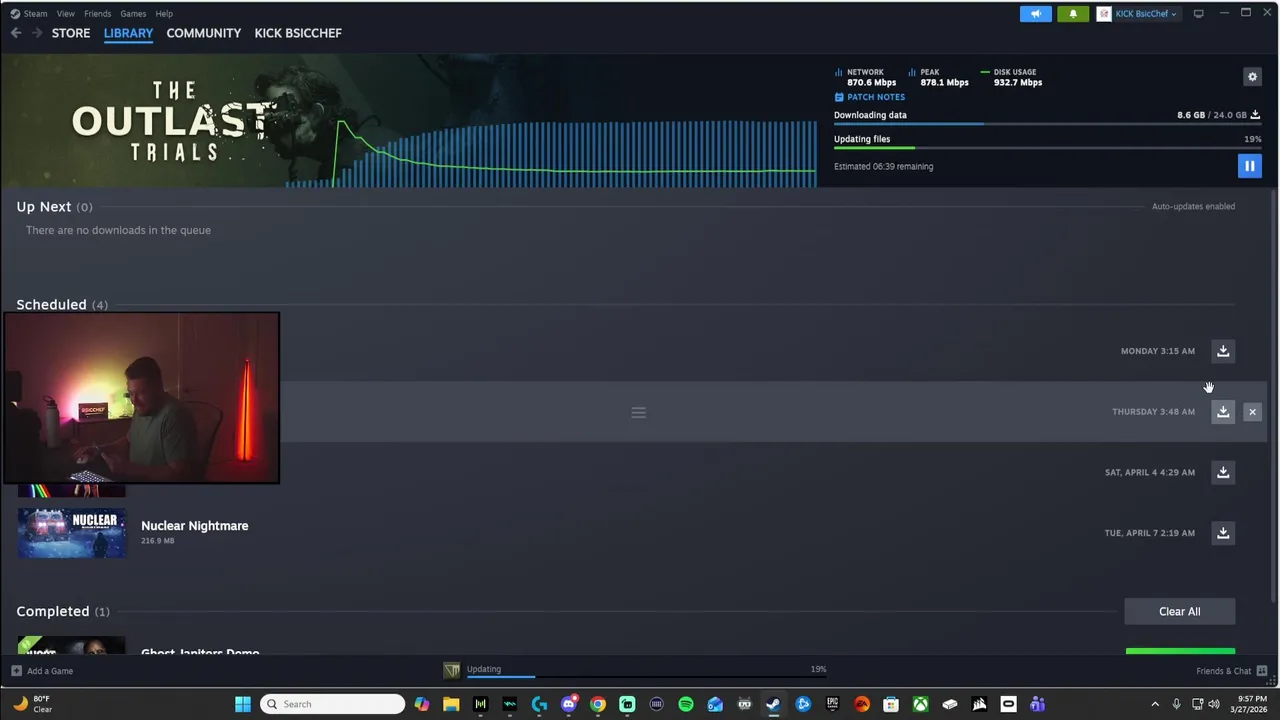Screen dimensions: 1280x720
Task: Remove the Thursday 3:48 AM scheduled item
Action: pos(1252,412)
